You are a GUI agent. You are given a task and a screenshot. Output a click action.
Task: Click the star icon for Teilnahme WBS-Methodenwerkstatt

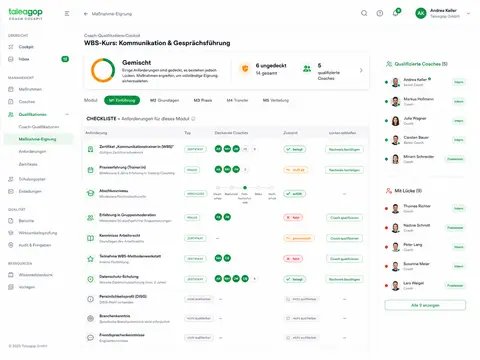[90, 259]
